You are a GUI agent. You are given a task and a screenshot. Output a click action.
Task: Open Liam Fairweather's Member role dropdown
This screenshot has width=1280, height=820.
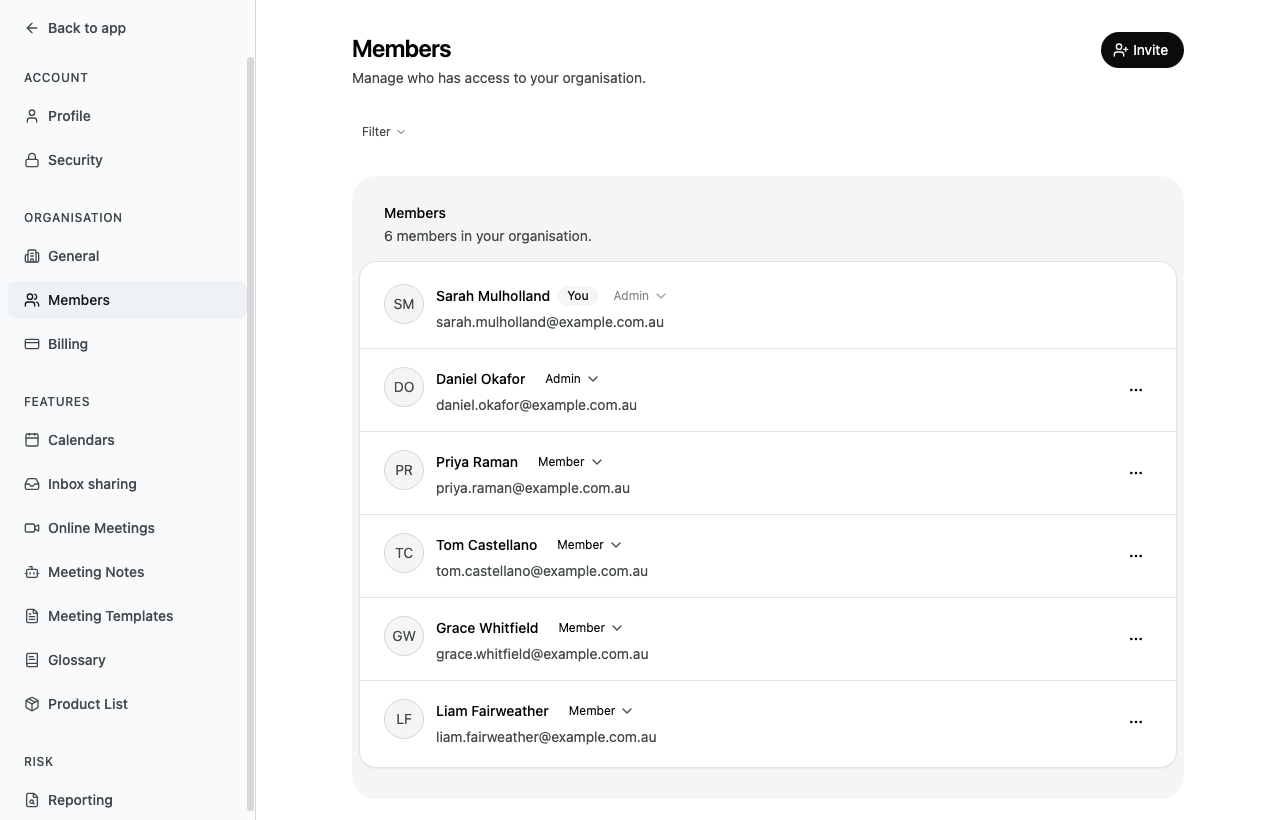pos(600,711)
